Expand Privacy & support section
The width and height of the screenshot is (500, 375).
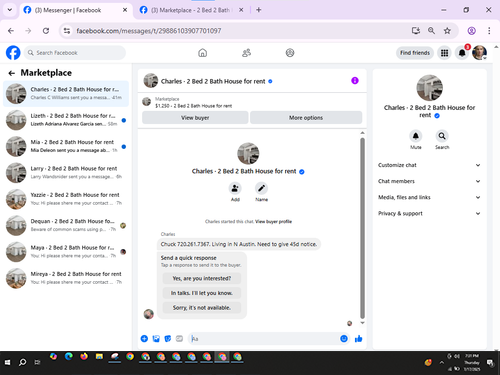pos(429,213)
